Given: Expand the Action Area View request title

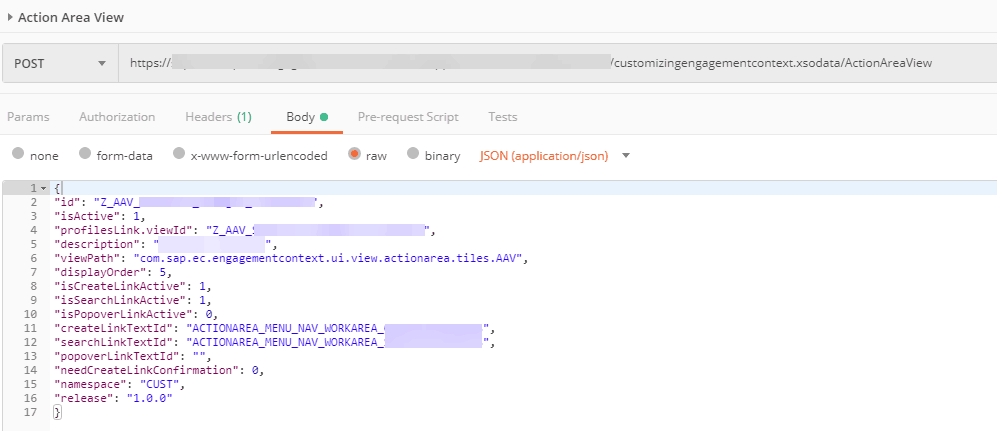Looking at the screenshot, I should [10, 17].
